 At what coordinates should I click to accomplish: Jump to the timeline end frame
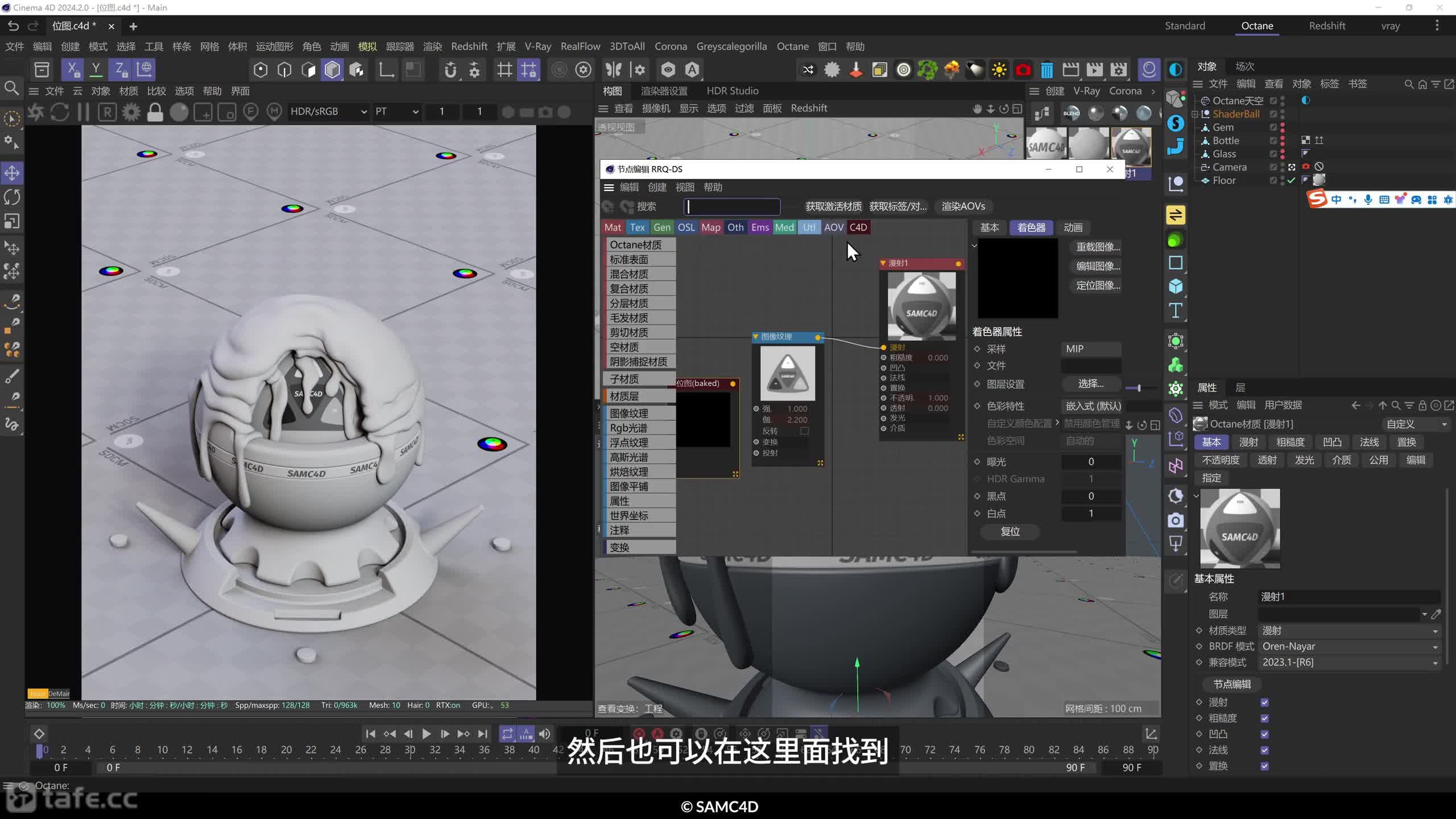483,734
